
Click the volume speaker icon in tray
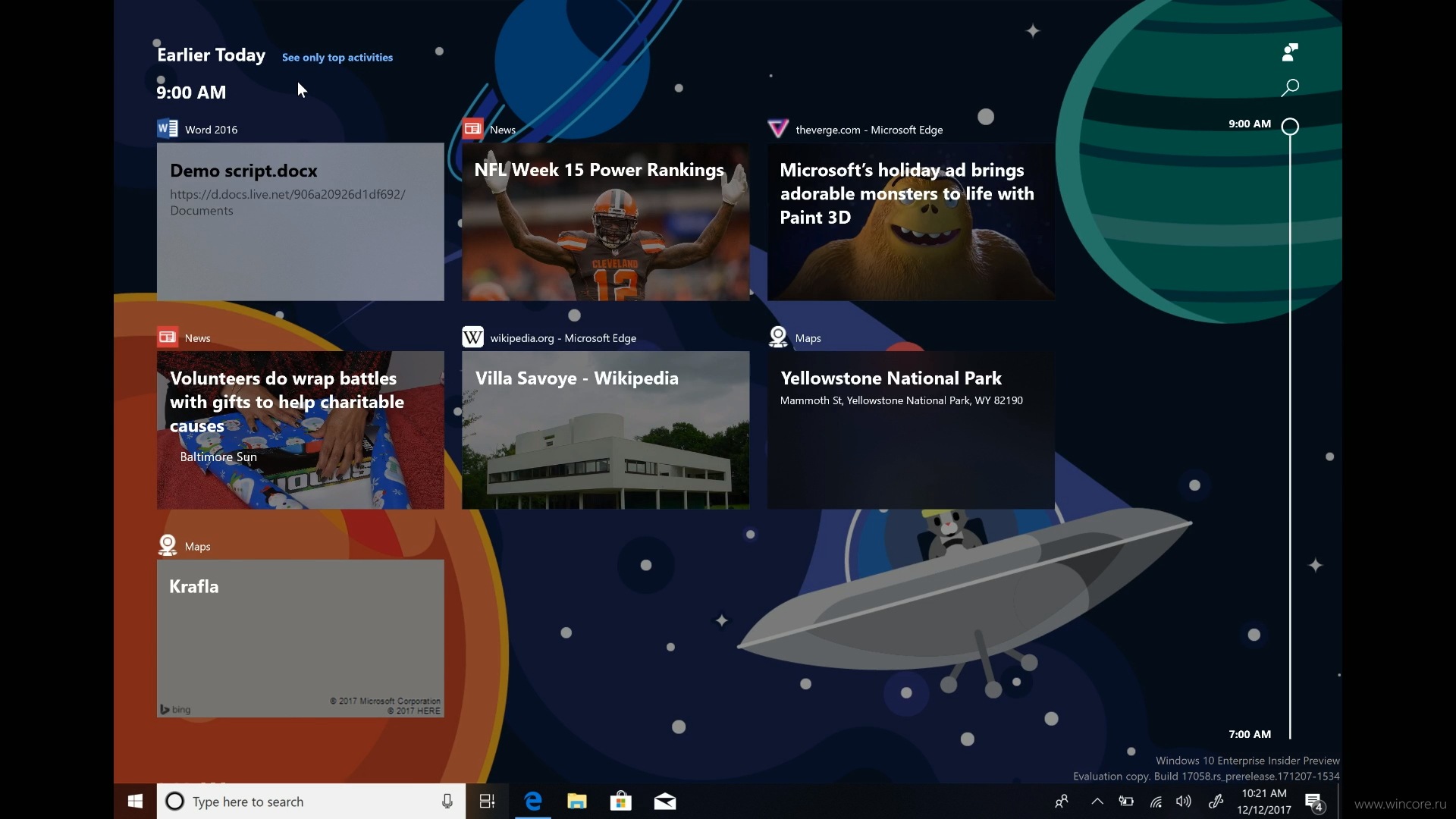pyautogui.click(x=1184, y=802)
